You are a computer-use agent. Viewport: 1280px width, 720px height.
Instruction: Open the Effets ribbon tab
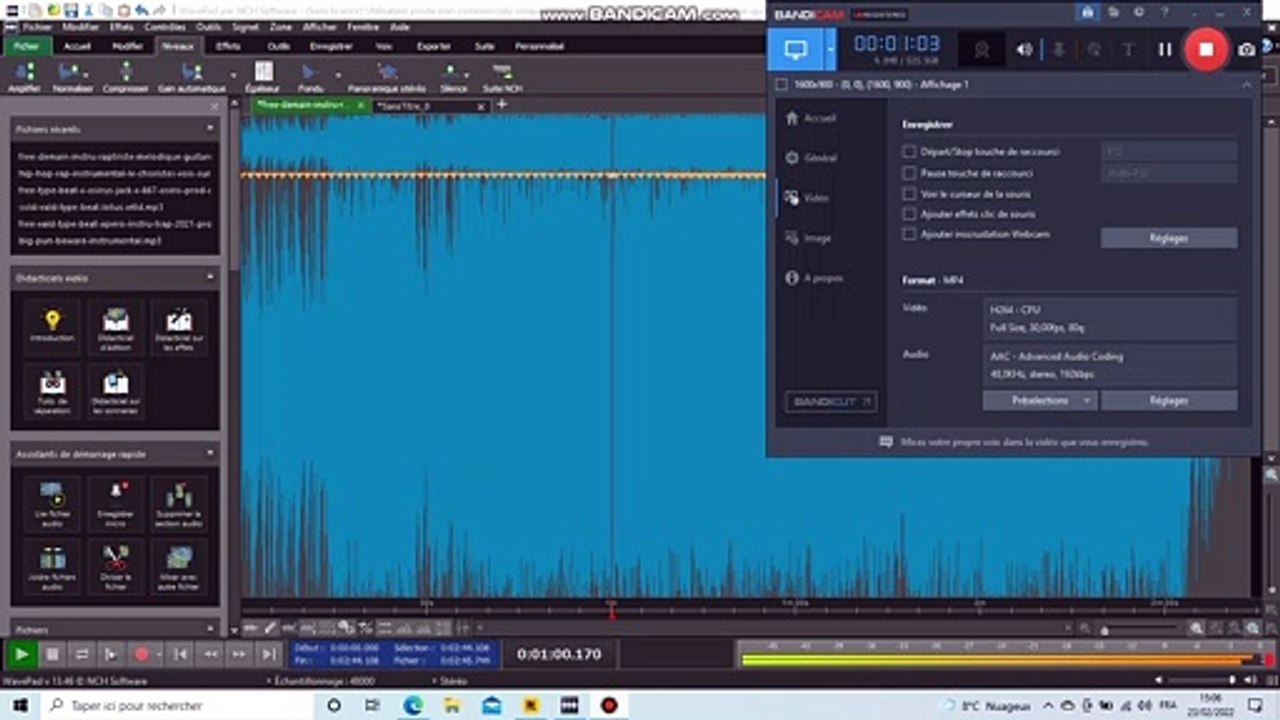tap(228, 46)
